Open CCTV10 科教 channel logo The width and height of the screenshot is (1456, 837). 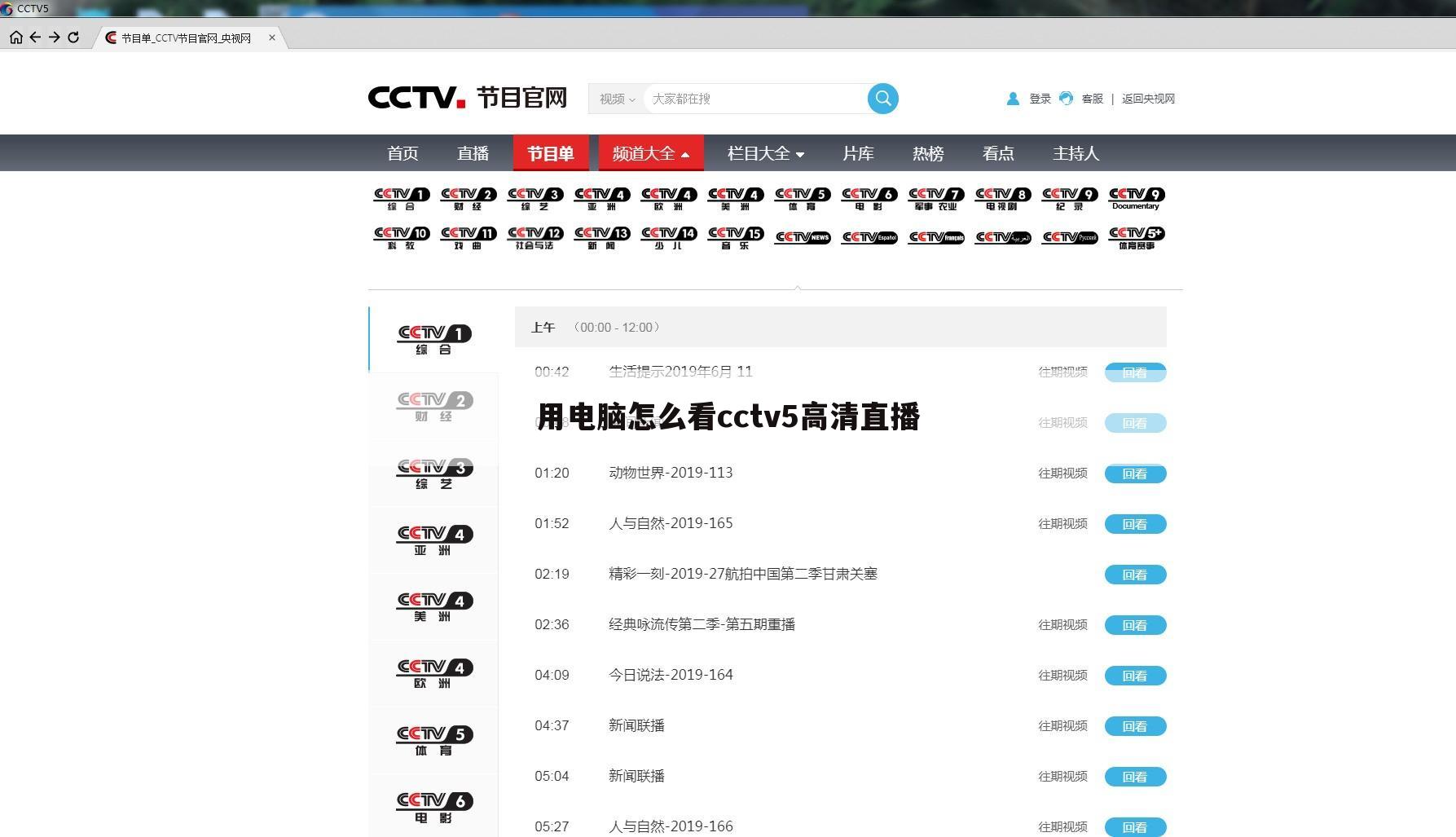point(402,238)
